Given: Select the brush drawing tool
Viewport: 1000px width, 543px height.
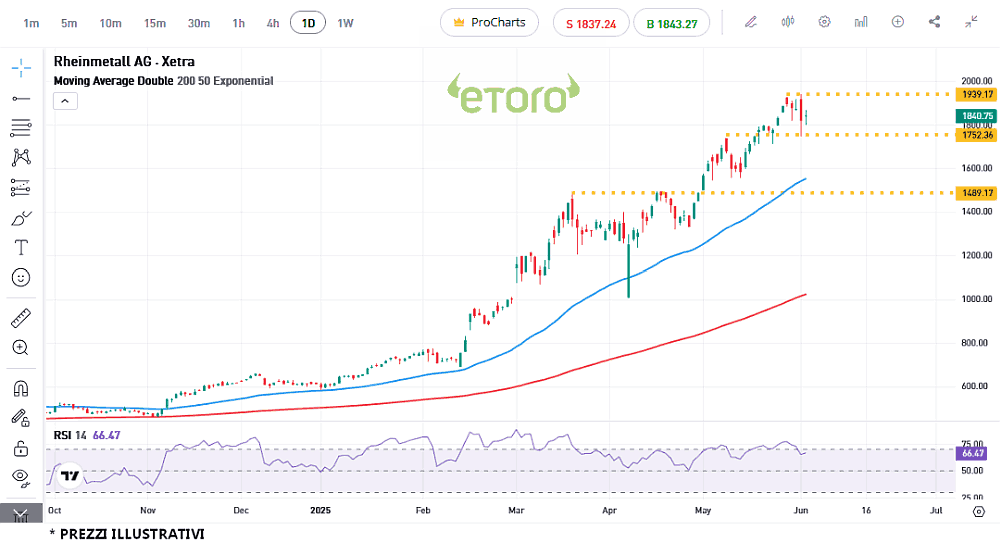Looking at the screenshot, I should click(21, 218).
